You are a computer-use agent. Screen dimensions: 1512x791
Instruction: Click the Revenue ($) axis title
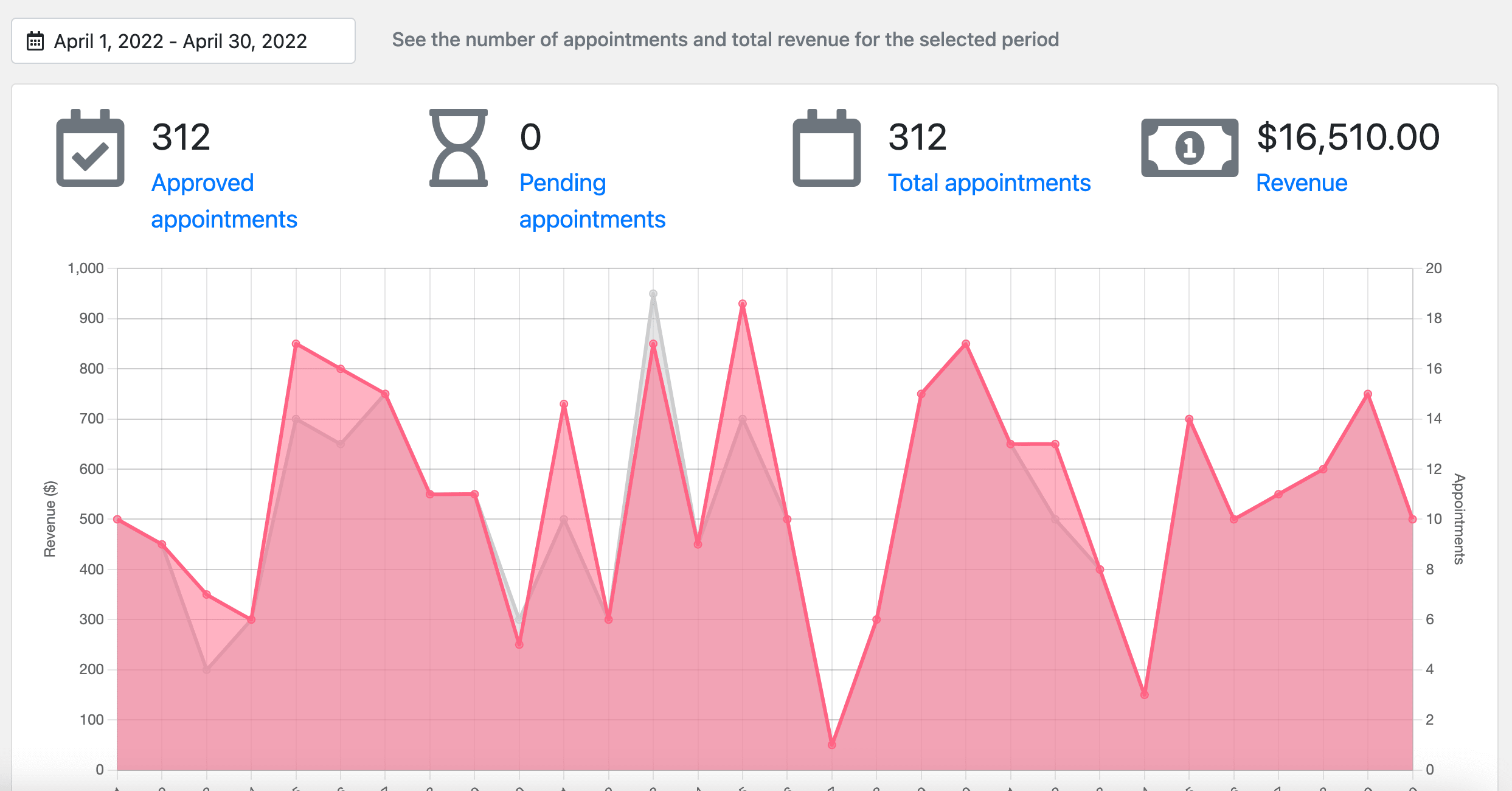[50, 519]
